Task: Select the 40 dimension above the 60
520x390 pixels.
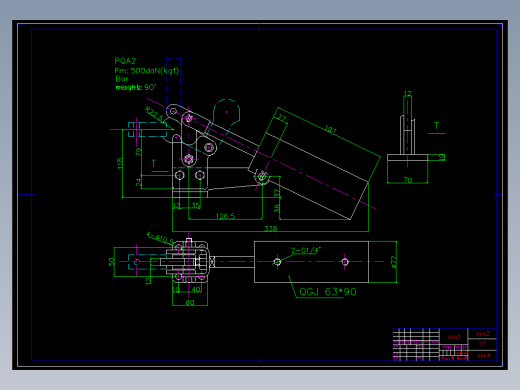Action: pyautogui.click(x=196, y=290)
